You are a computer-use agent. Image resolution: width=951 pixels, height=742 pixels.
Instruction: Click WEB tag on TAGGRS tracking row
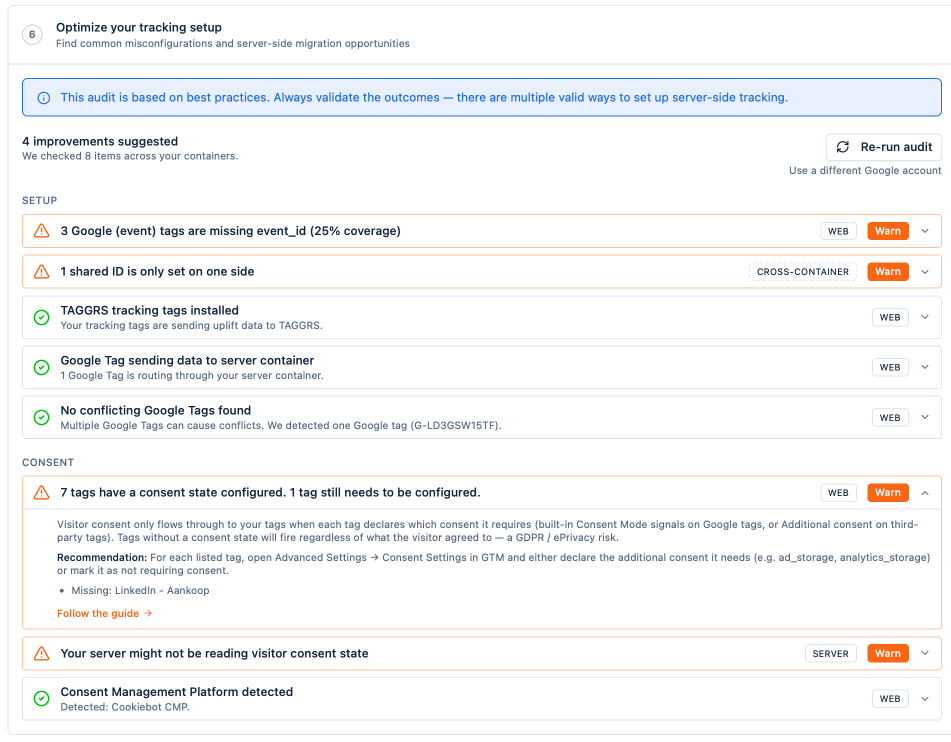(890, 317)
